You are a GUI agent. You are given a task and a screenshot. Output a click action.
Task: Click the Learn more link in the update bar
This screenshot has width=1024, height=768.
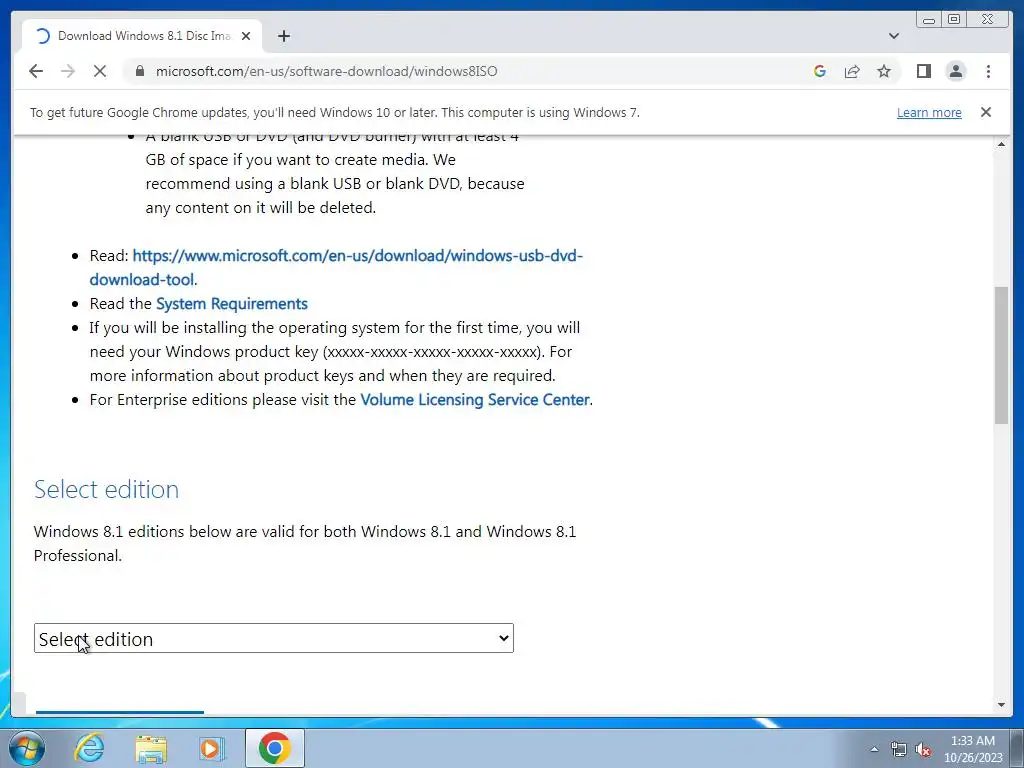point(929,112)
